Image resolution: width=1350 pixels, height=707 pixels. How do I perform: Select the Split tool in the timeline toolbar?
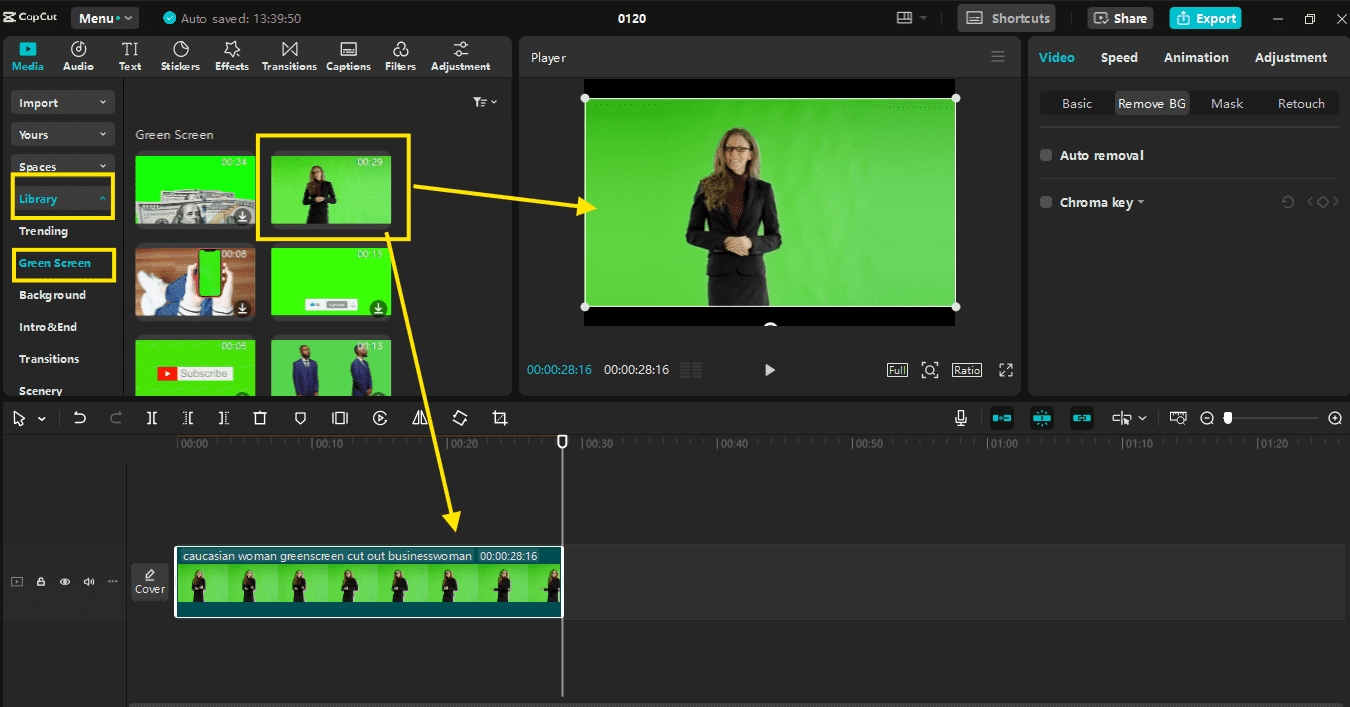pyautogui.click(x=151, y=418)
